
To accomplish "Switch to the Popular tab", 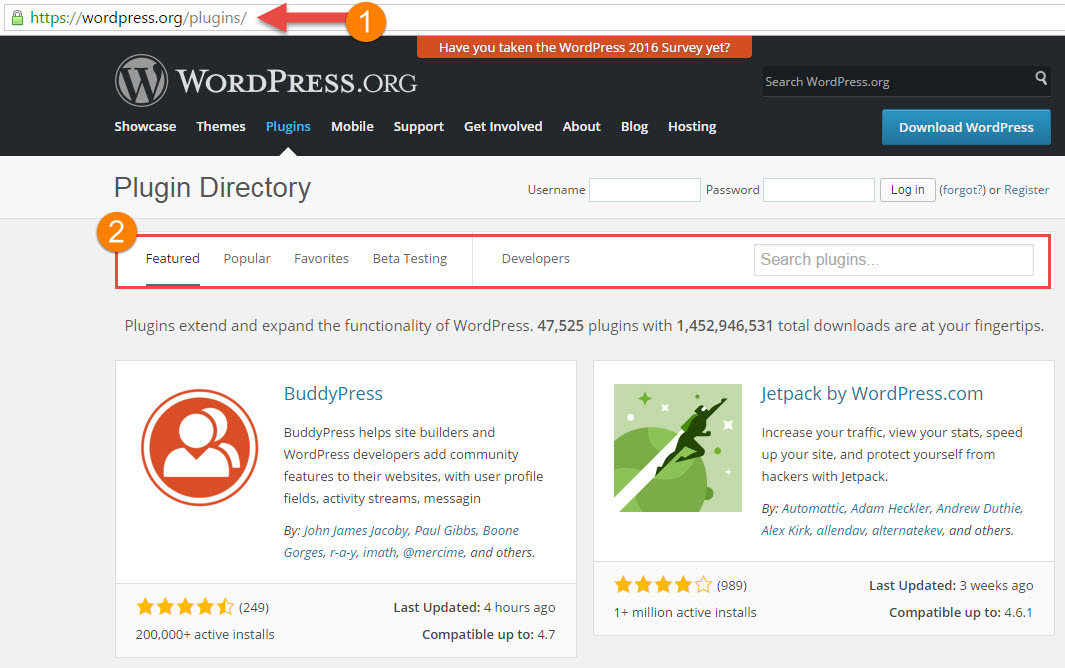I will click(x=246, y=258).
